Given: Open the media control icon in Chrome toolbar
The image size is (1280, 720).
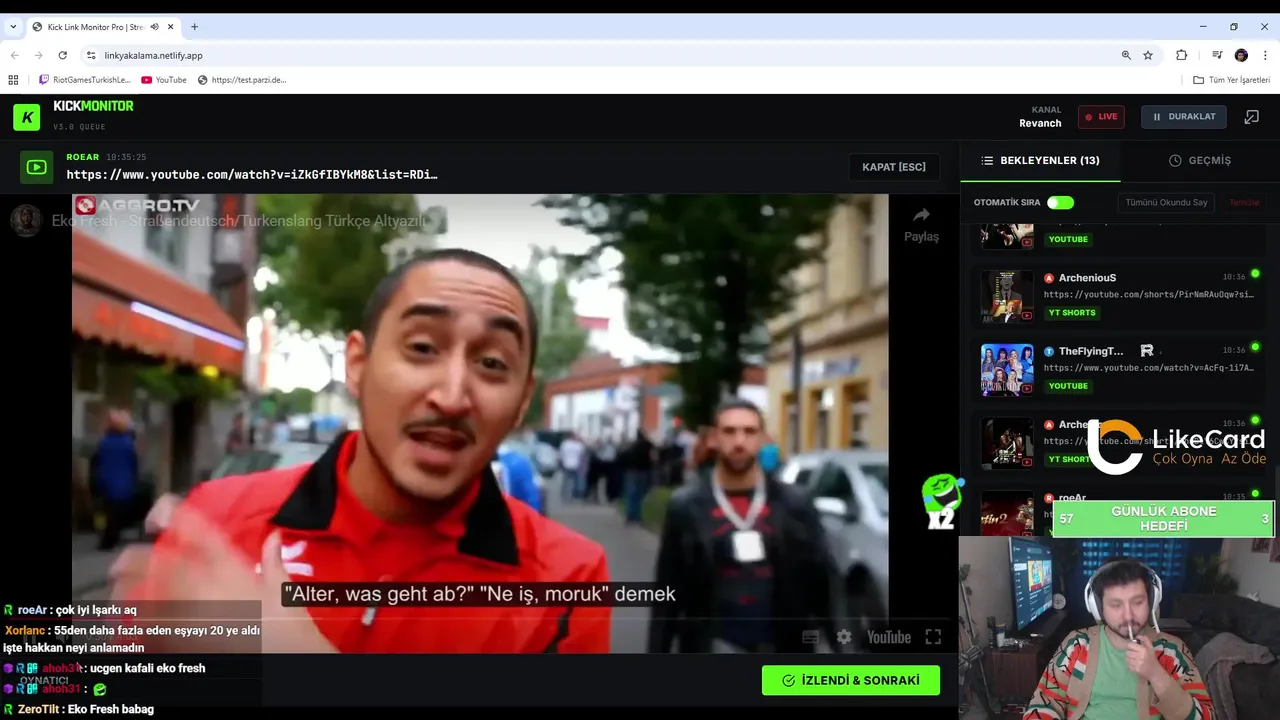Looking at the screenshot, I should pyautogui.click(x=1217, y=55).
